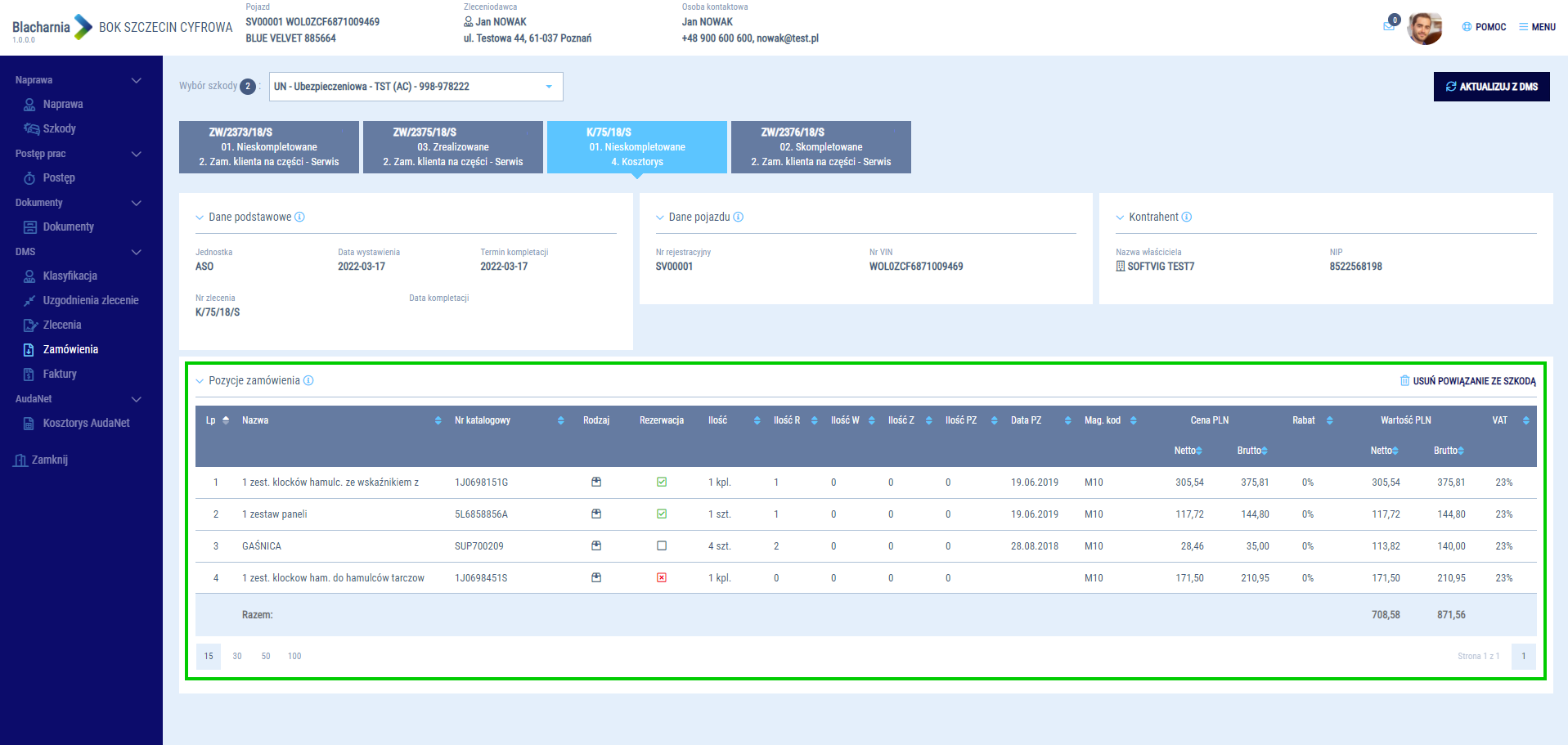Open the messages envelope notification icon
The height and width of the screenshot is (745, 1568).
1389,26
